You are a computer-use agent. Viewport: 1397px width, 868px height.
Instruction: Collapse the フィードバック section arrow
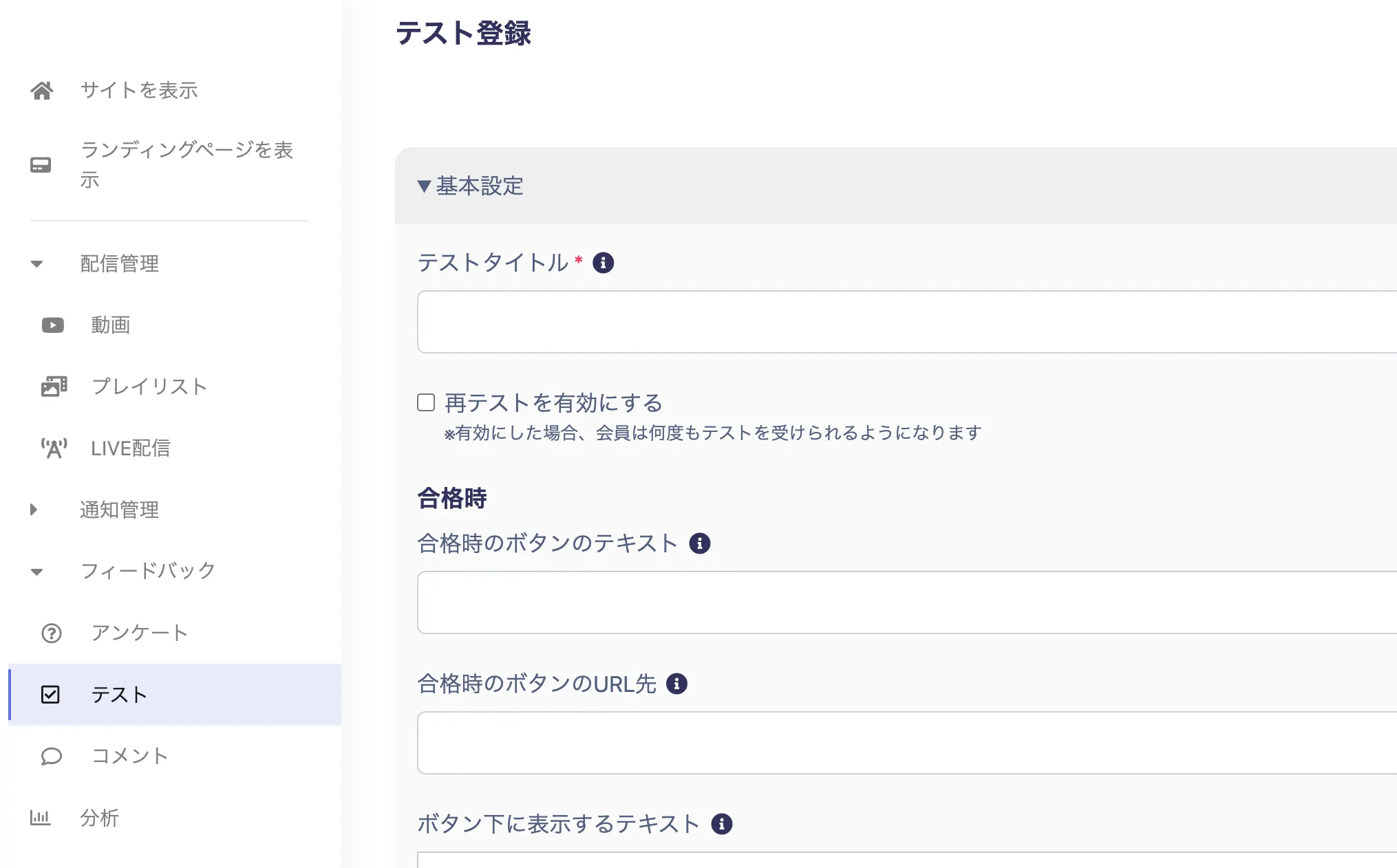pyautogui.click(x=37, y=572)
